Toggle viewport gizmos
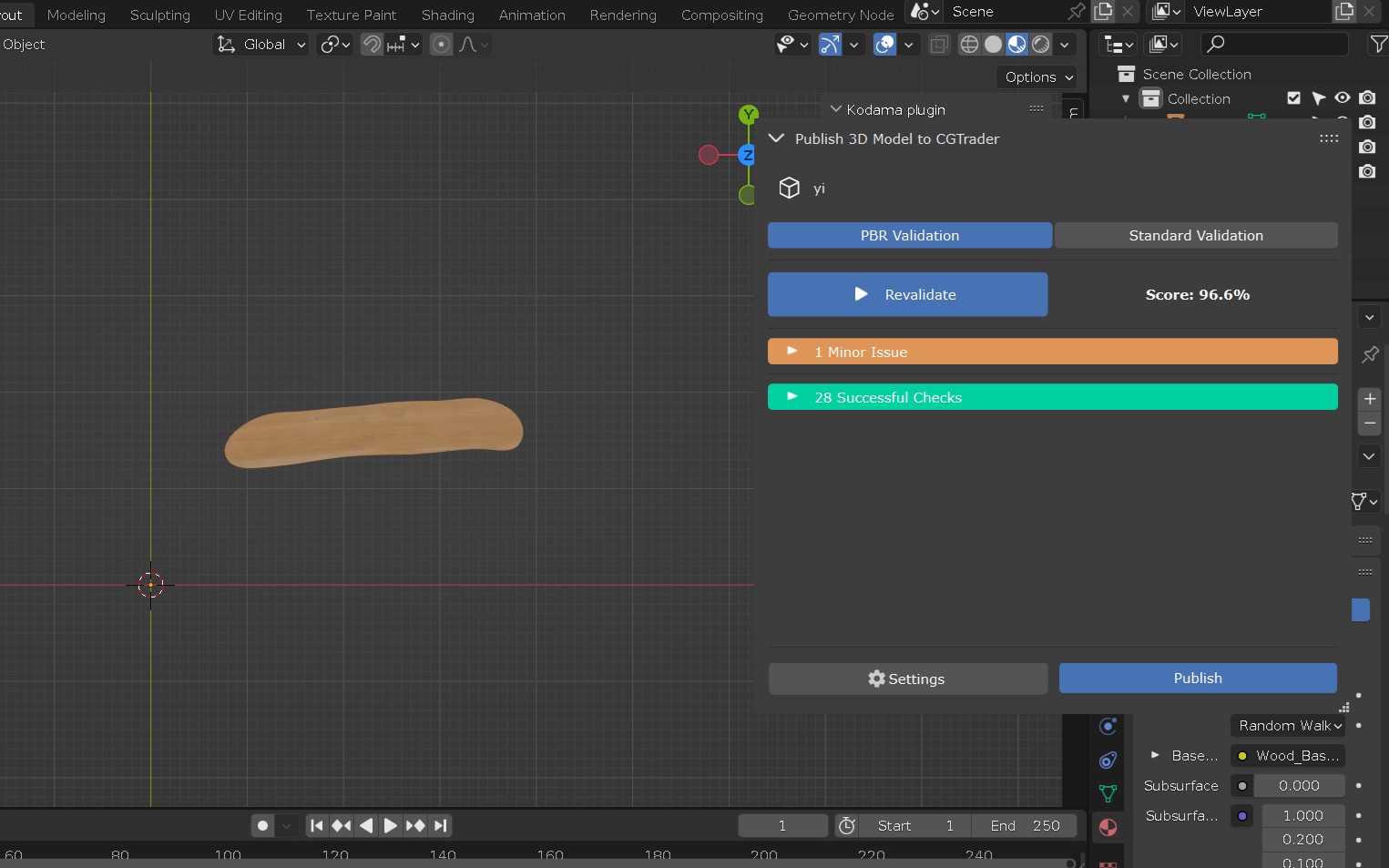The width and height of the screenshot is (1389, 868). click(x=830, y=45)
